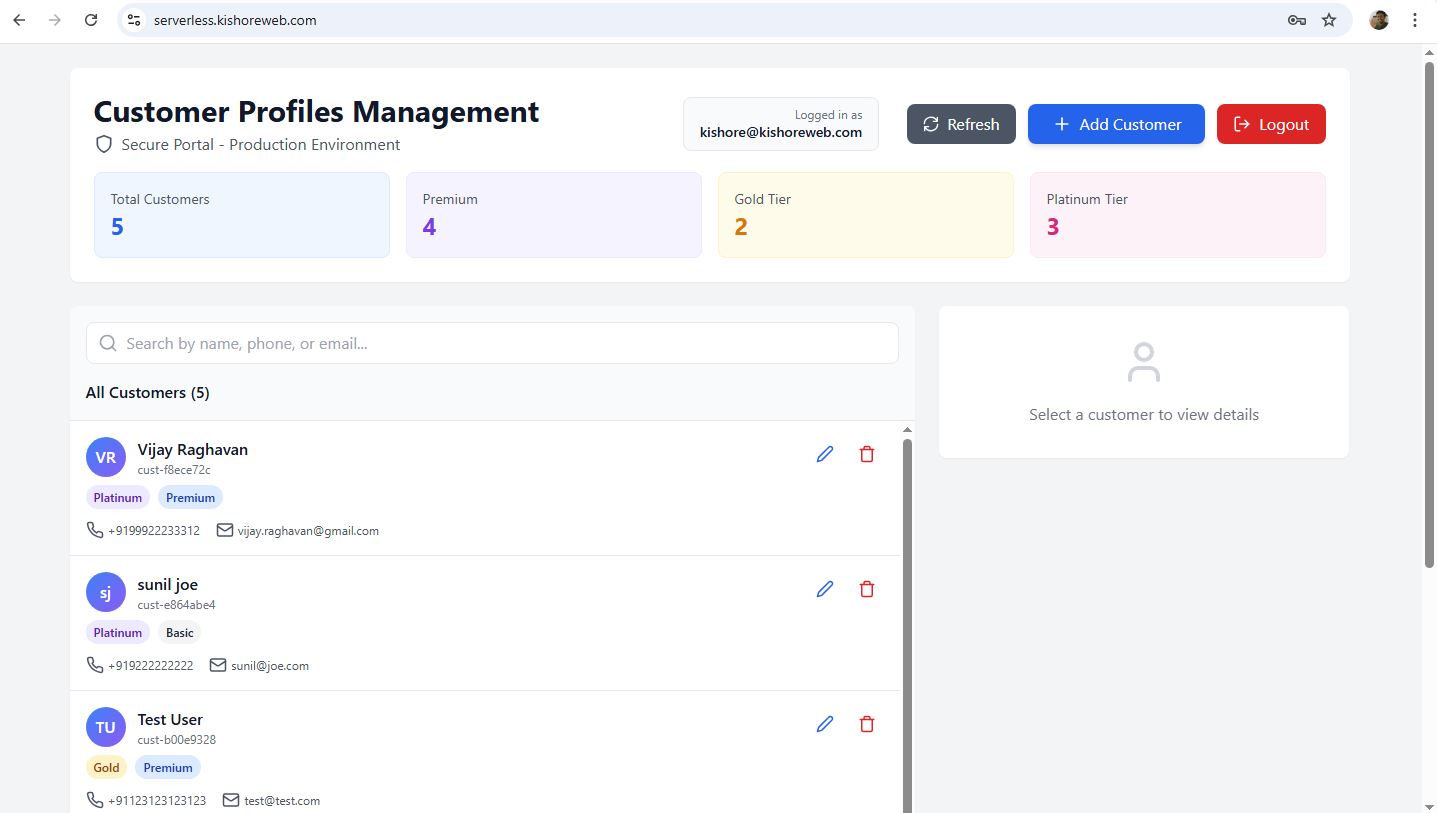Image resolution: width=1437 pixels, height=813 pixels.
Task: Reload page using browser refresh icon
Action: 91,20
